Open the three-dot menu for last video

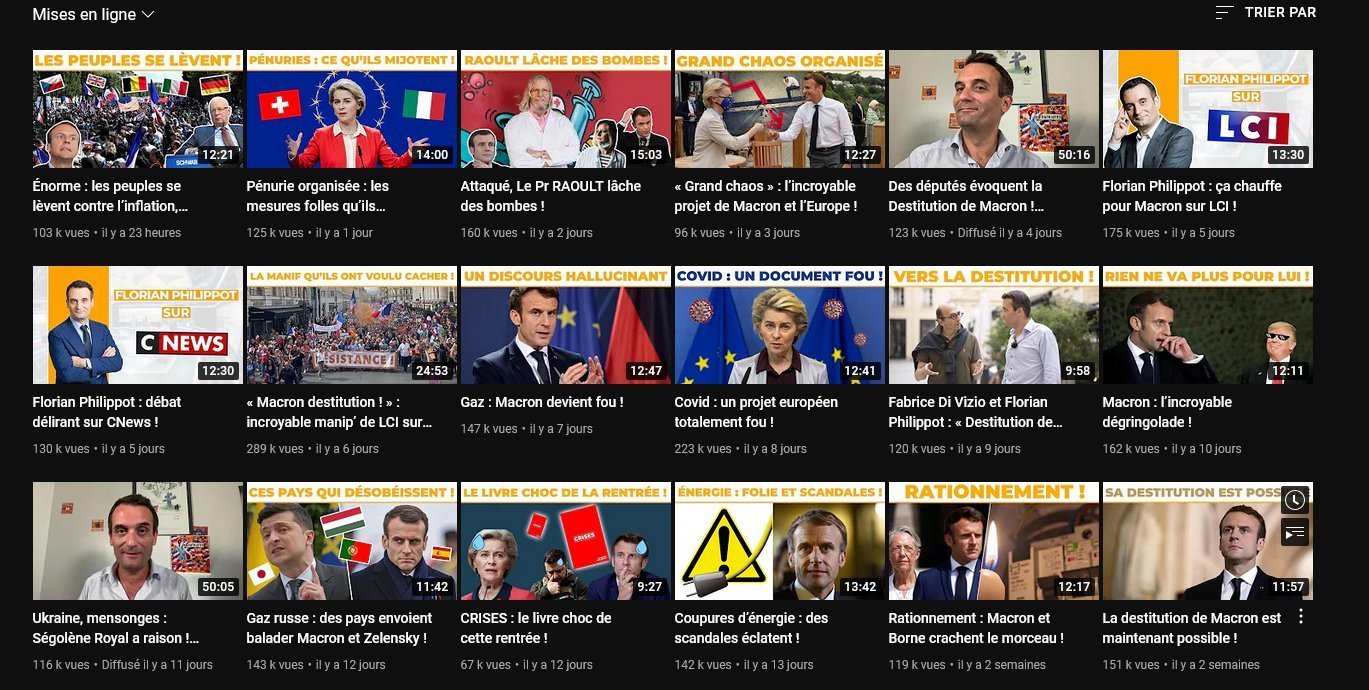pyautogui.click(x=1301, y=616)
